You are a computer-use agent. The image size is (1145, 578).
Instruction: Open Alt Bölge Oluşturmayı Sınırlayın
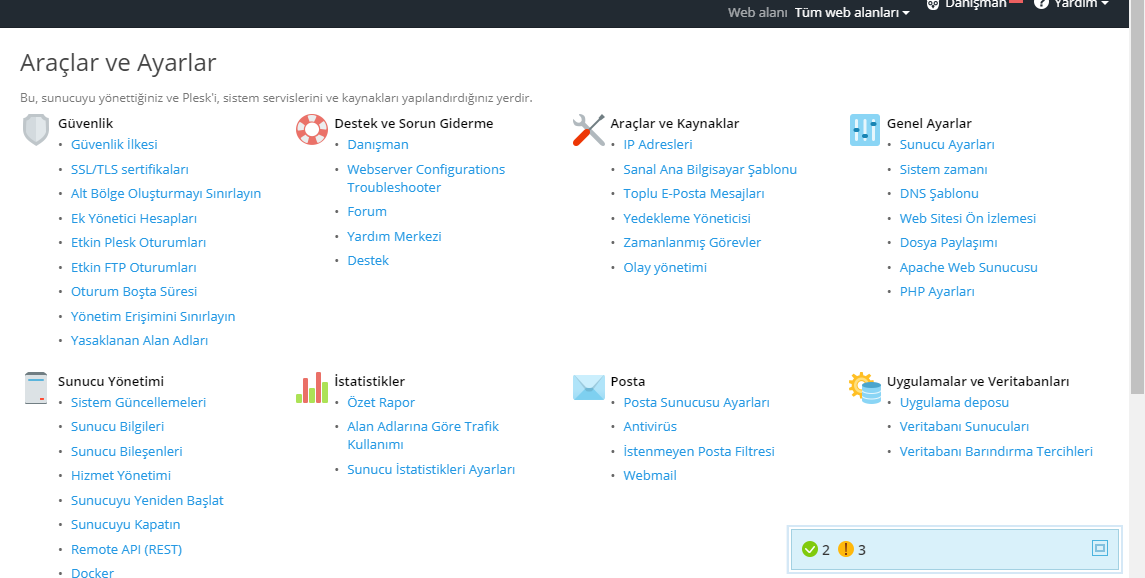click(166, 193)
